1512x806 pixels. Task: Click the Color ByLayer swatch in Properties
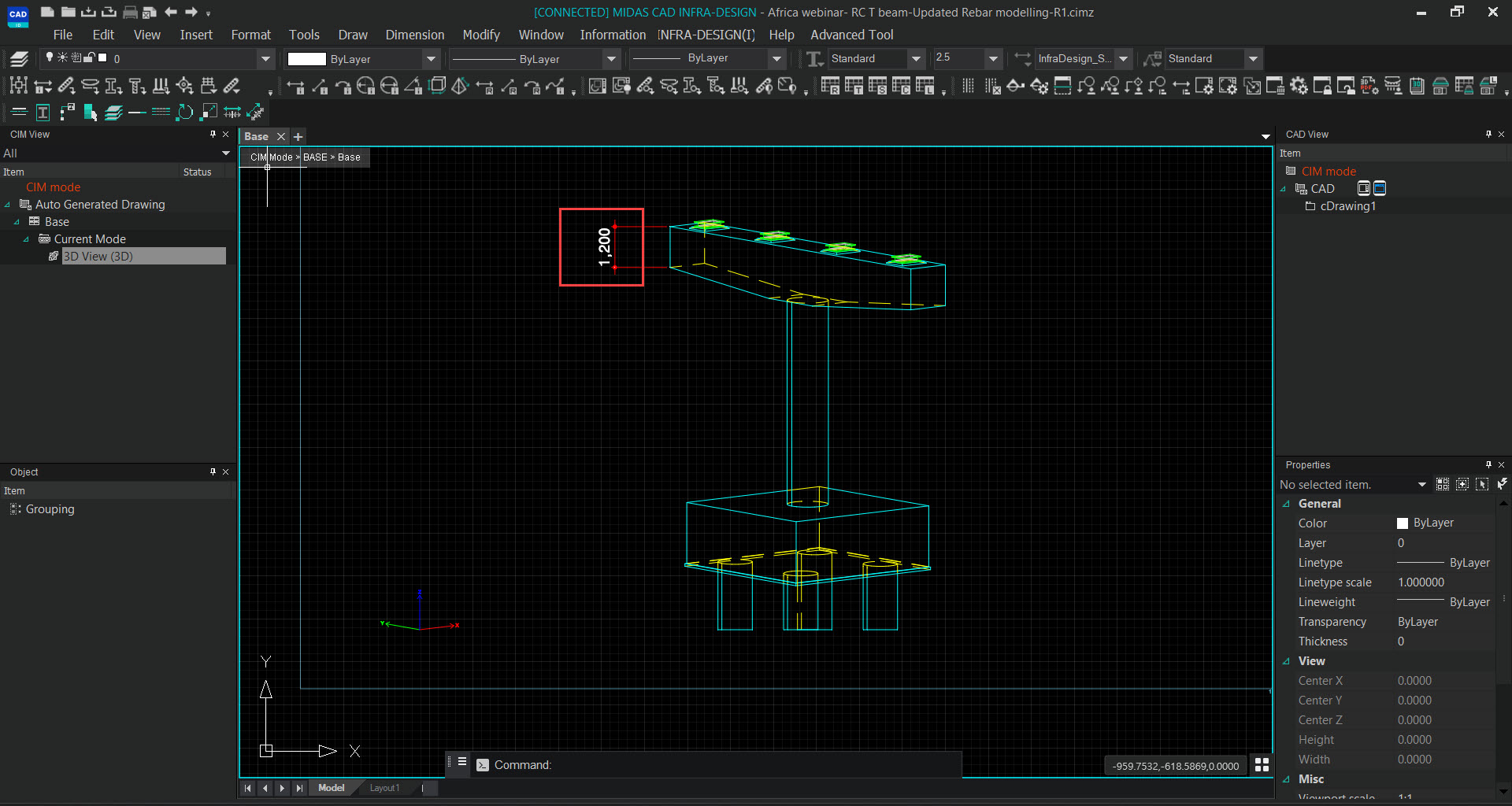[1403, 523]
